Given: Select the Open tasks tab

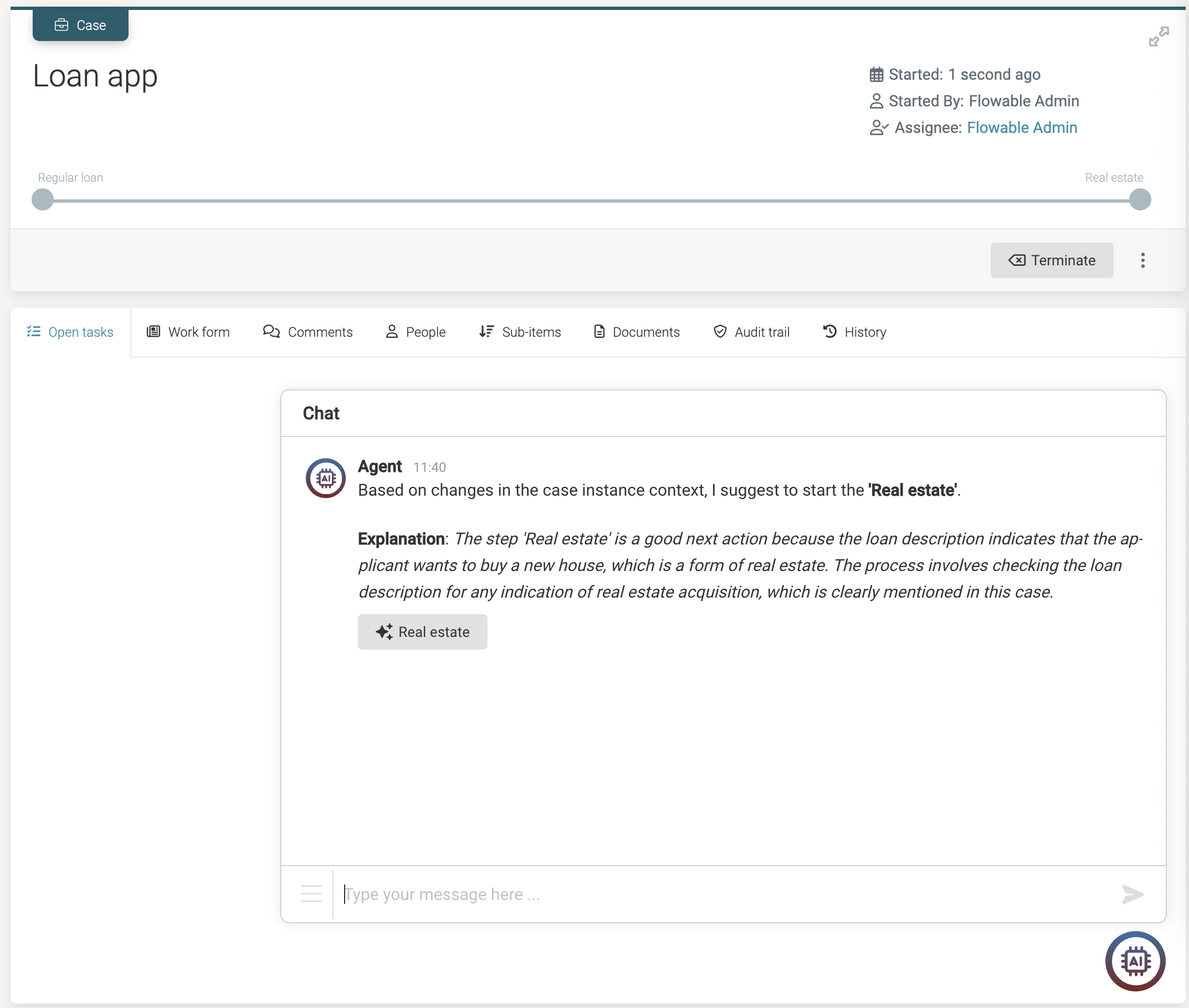Looking at the screenshot, I should click(70, 332).
